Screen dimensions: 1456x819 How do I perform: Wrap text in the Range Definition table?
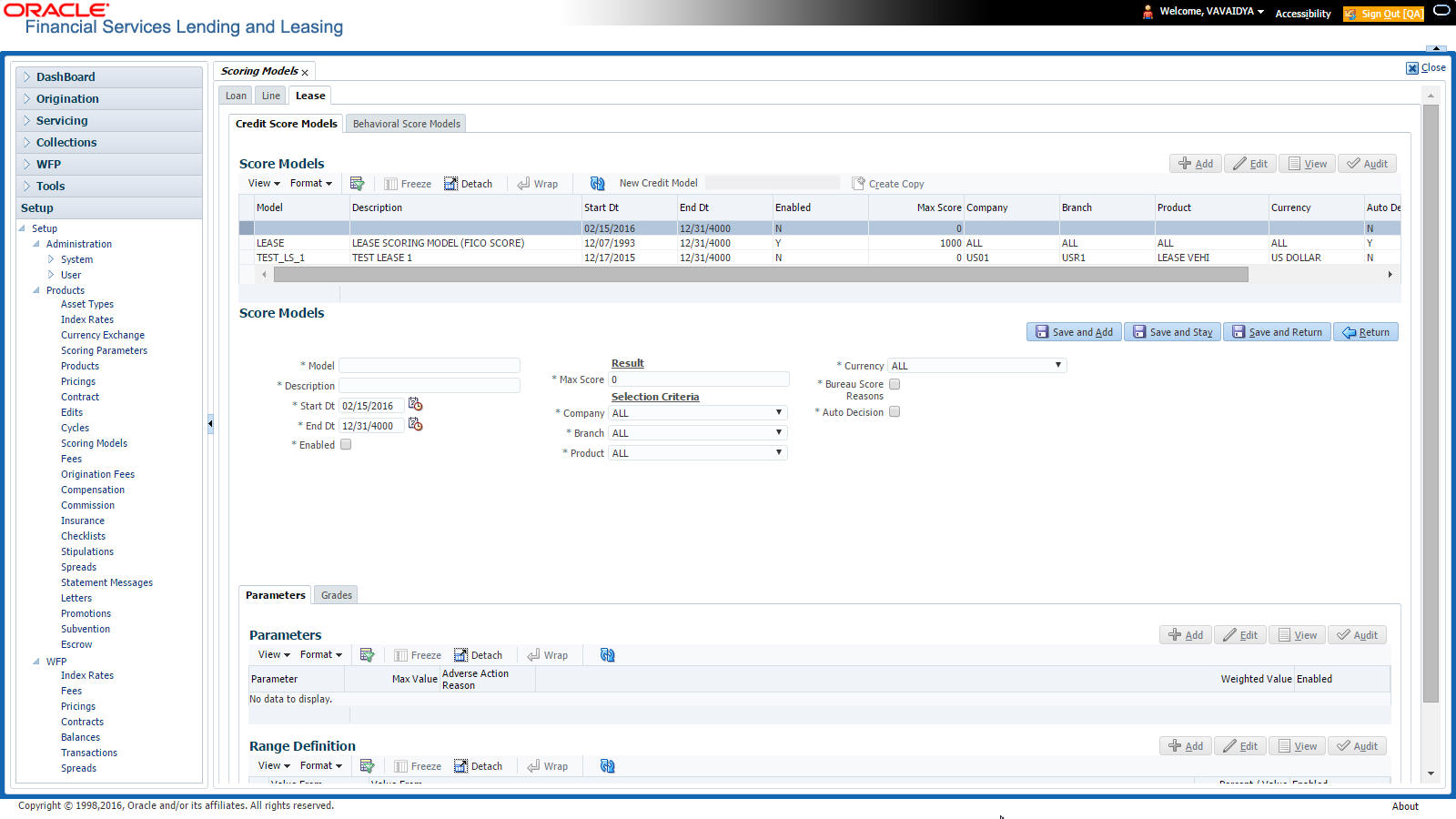(548, 766)
